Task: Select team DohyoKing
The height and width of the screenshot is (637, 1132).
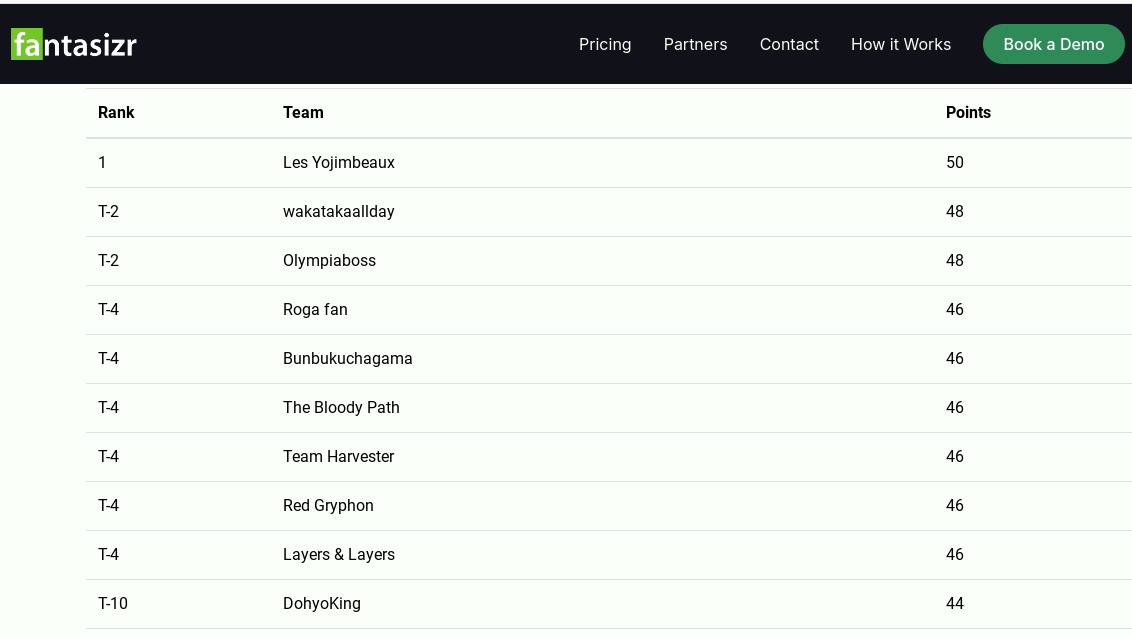Action: 321,604
